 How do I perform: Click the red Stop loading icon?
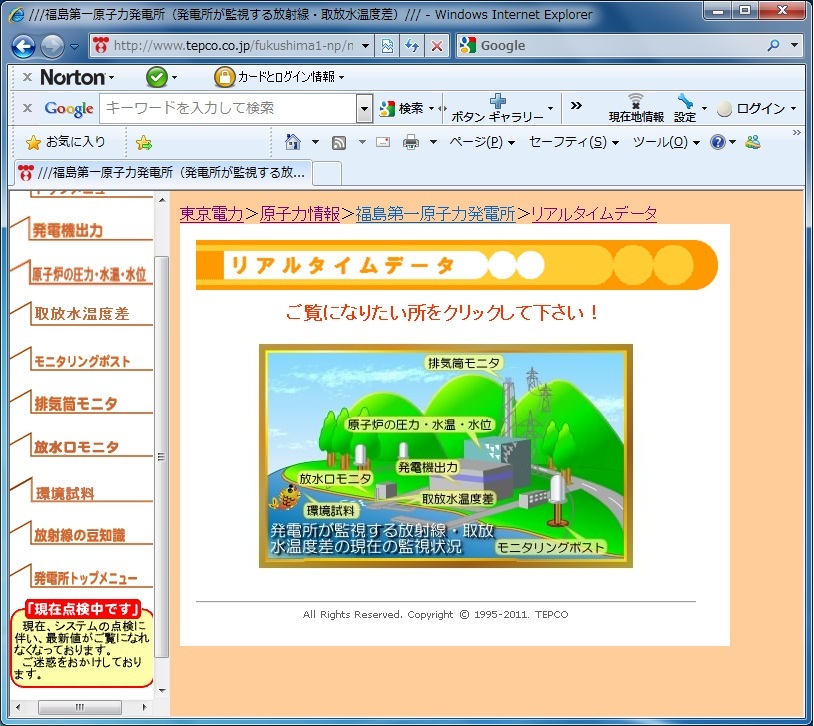(437, 46)
